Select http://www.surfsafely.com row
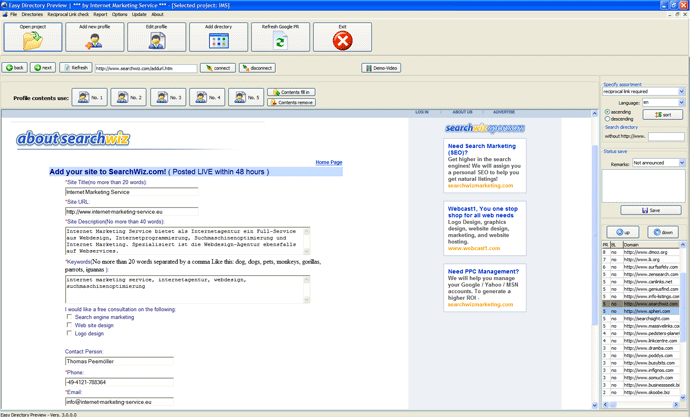Image resolution: width=690 pixels, height=417 pixels. 641,267
